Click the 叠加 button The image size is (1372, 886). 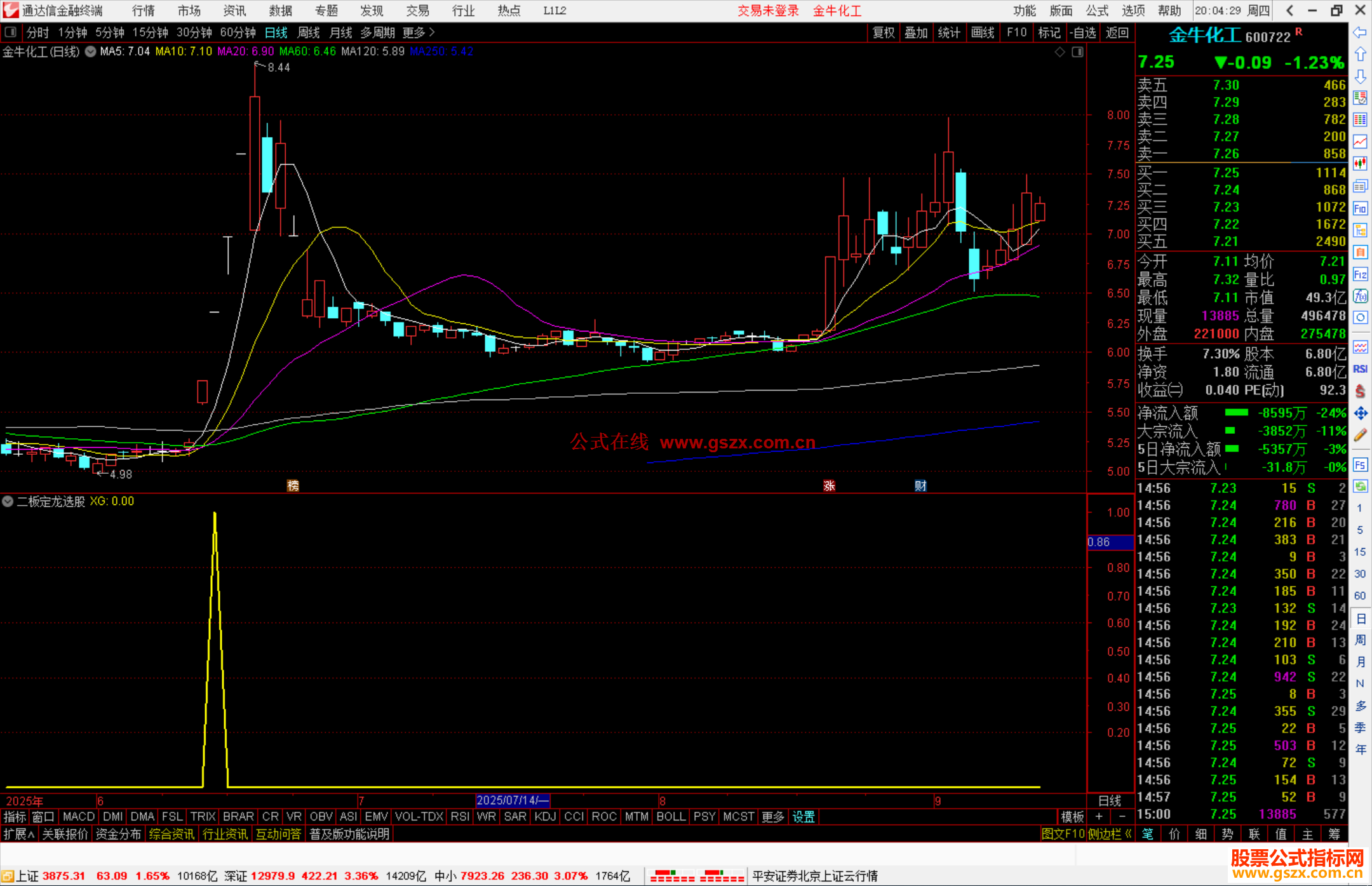click(917, 32)
